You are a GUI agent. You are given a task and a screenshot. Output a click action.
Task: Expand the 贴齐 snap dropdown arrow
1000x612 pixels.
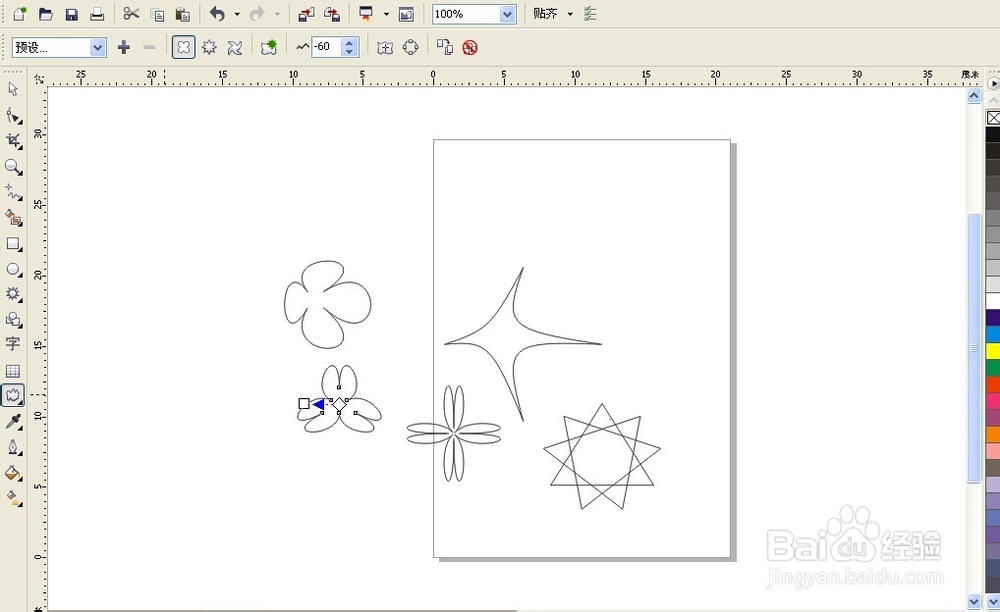pyautogui.click(x=570, y=13)
